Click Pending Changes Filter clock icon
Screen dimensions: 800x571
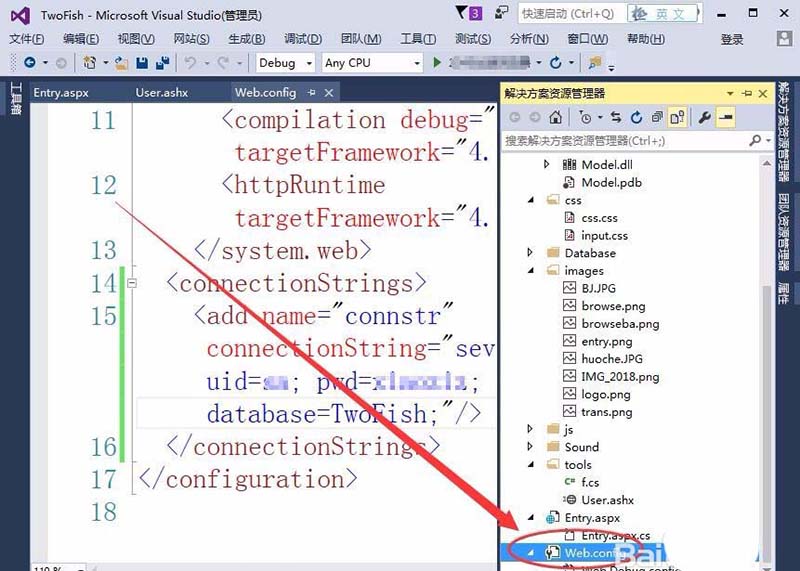pos(585,117)
